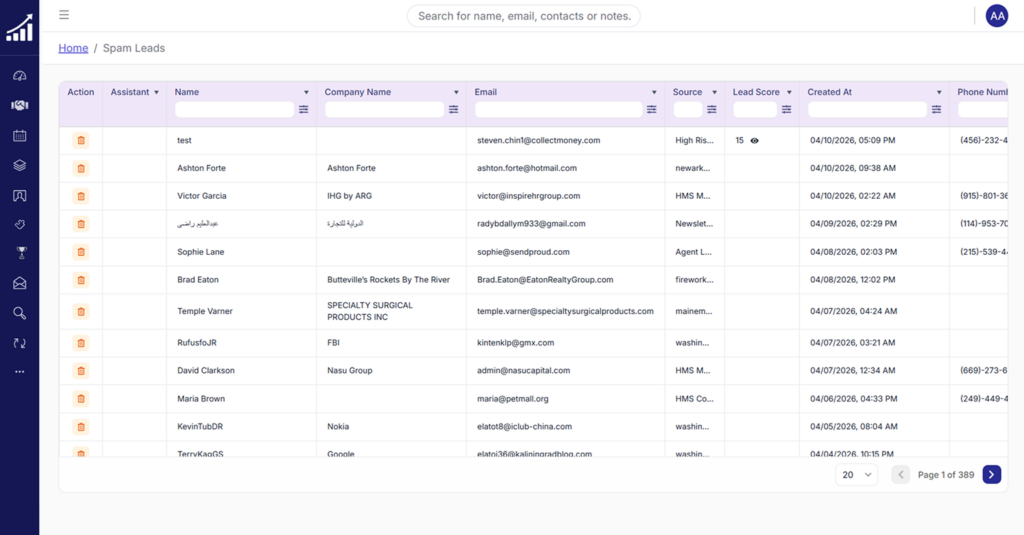Click the magnifier search icon in sidebar

tap(19, 313)
